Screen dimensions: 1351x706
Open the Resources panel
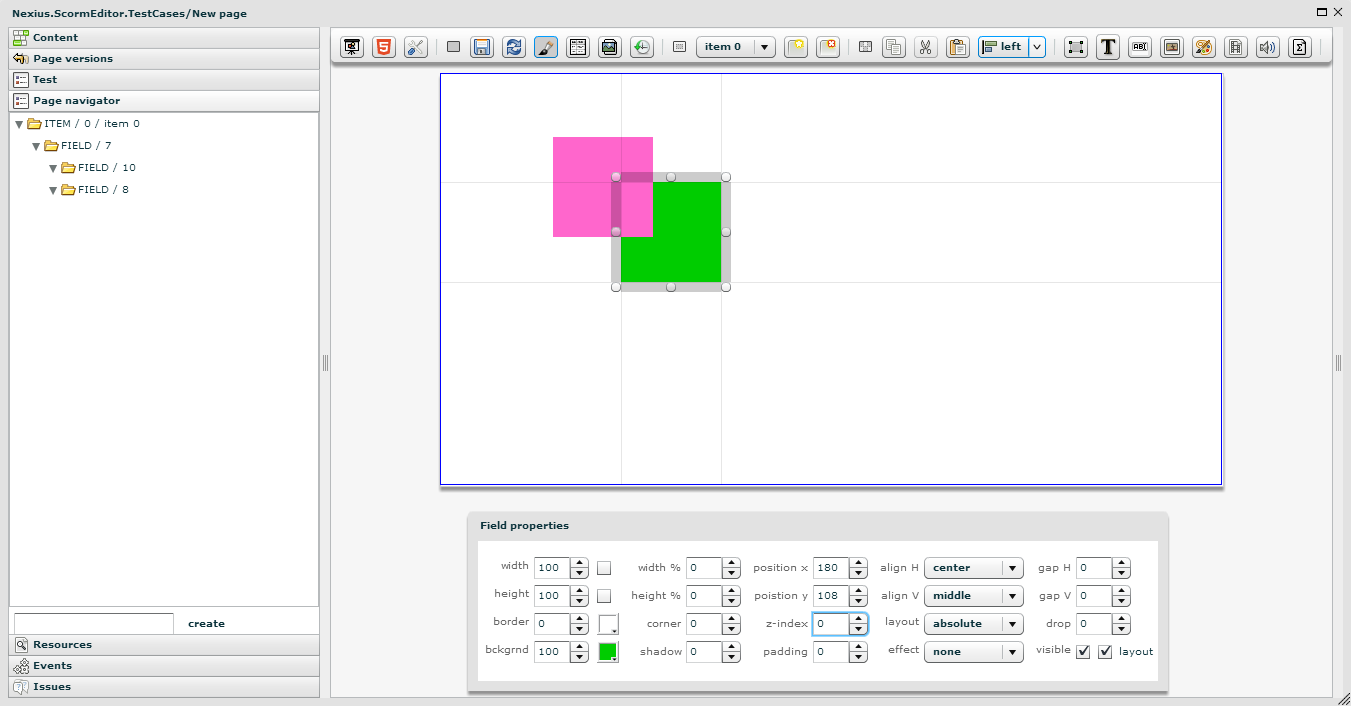62,645
